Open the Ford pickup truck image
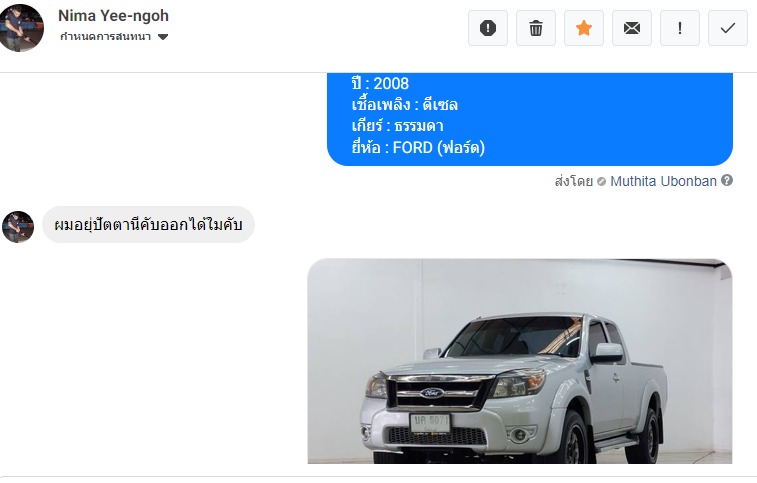757x483 pixels. [520, 361]
